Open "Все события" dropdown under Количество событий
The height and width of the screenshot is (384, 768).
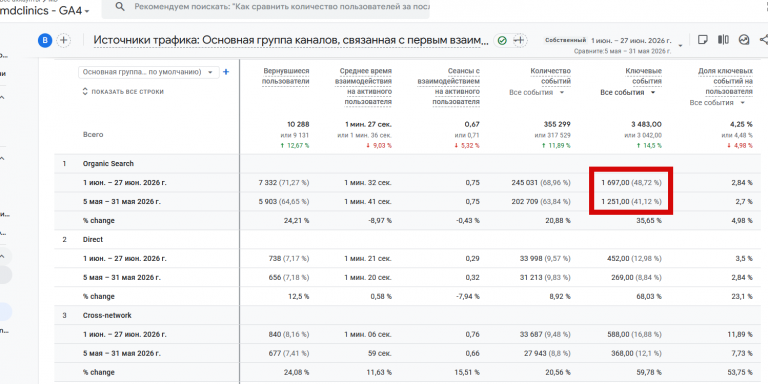coord(537,93)
